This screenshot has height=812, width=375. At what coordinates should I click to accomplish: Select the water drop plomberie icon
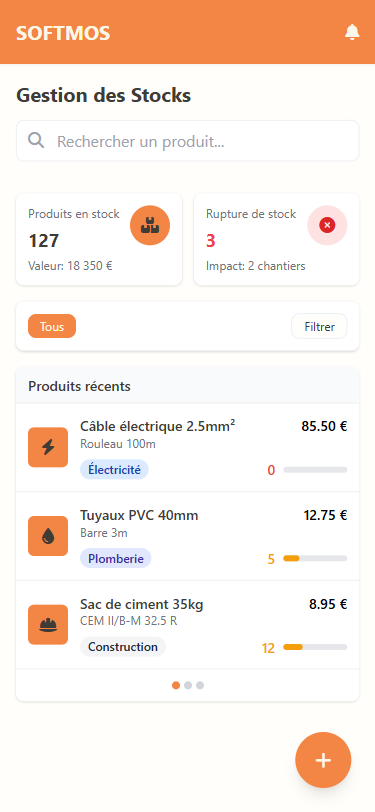tap(48, 536)
